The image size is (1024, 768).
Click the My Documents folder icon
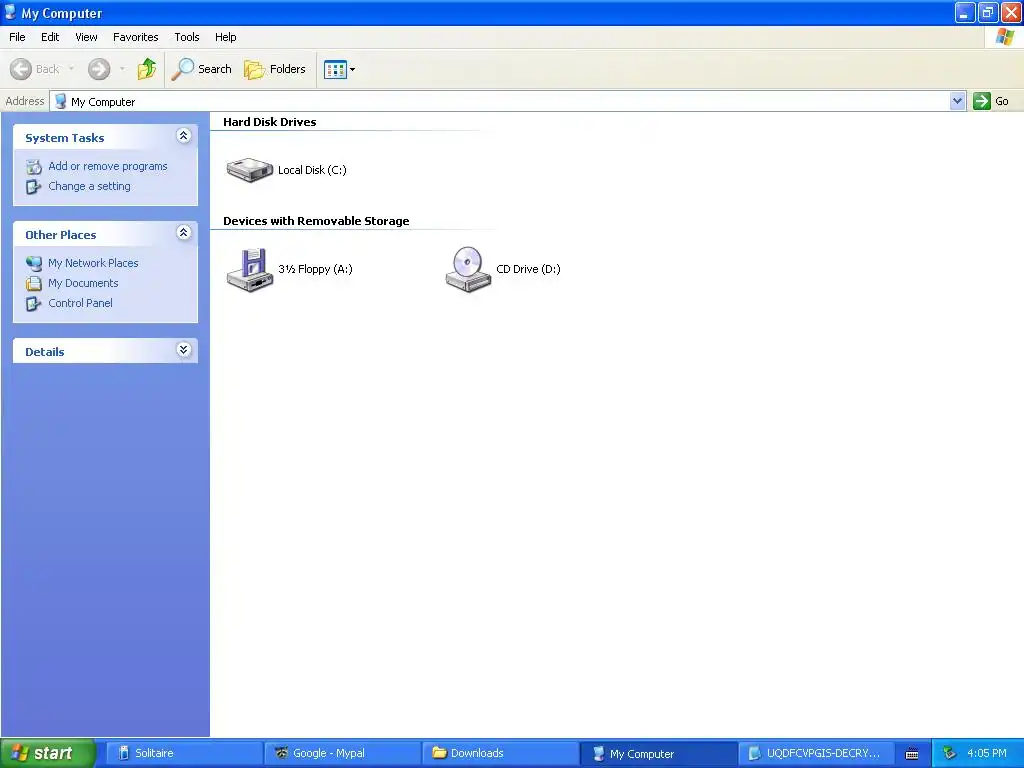click(34, 283)
